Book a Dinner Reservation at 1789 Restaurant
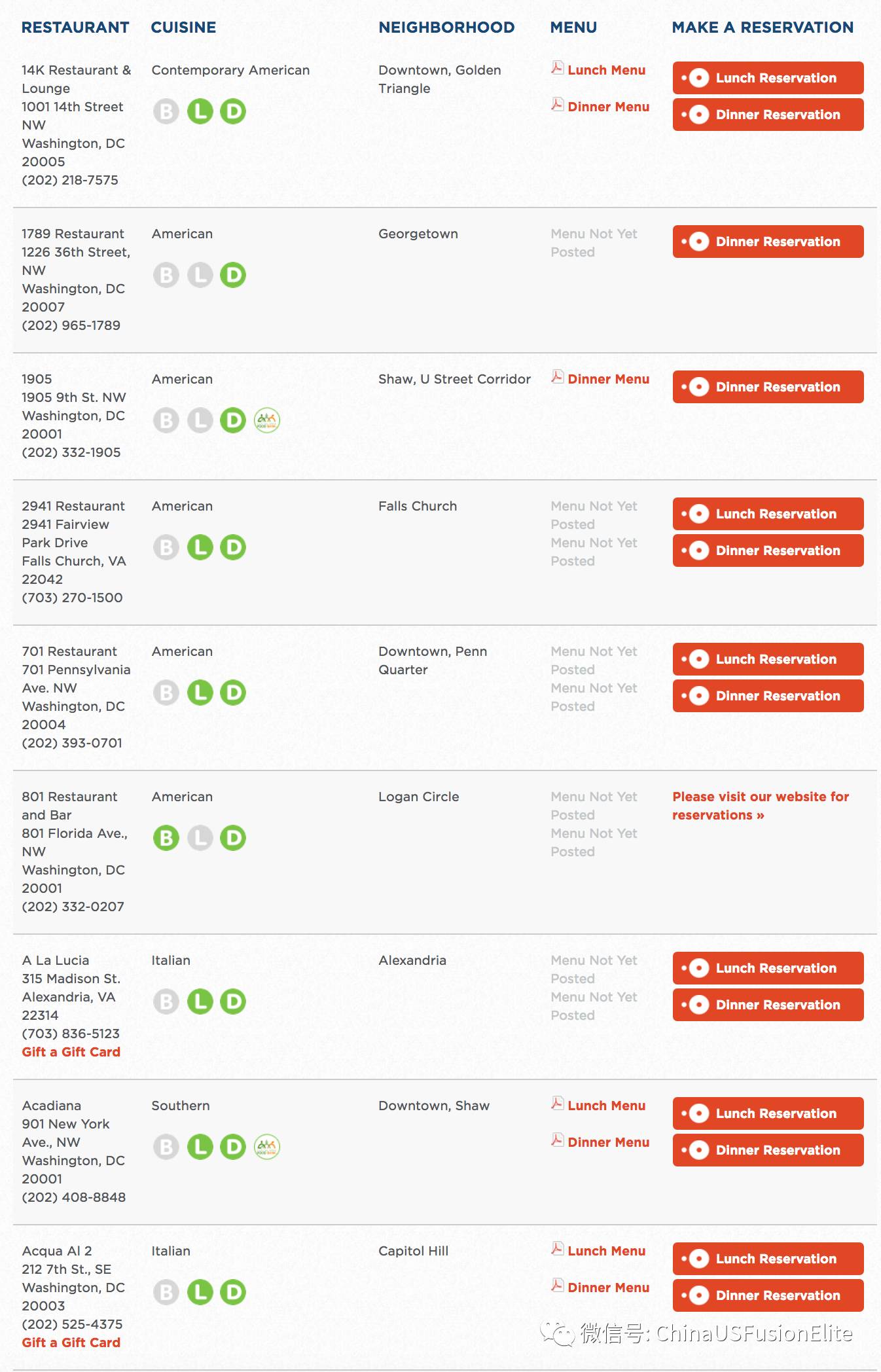Viewport: 881px width, 1372px height. pyautogui.click(x=768, y=242)
